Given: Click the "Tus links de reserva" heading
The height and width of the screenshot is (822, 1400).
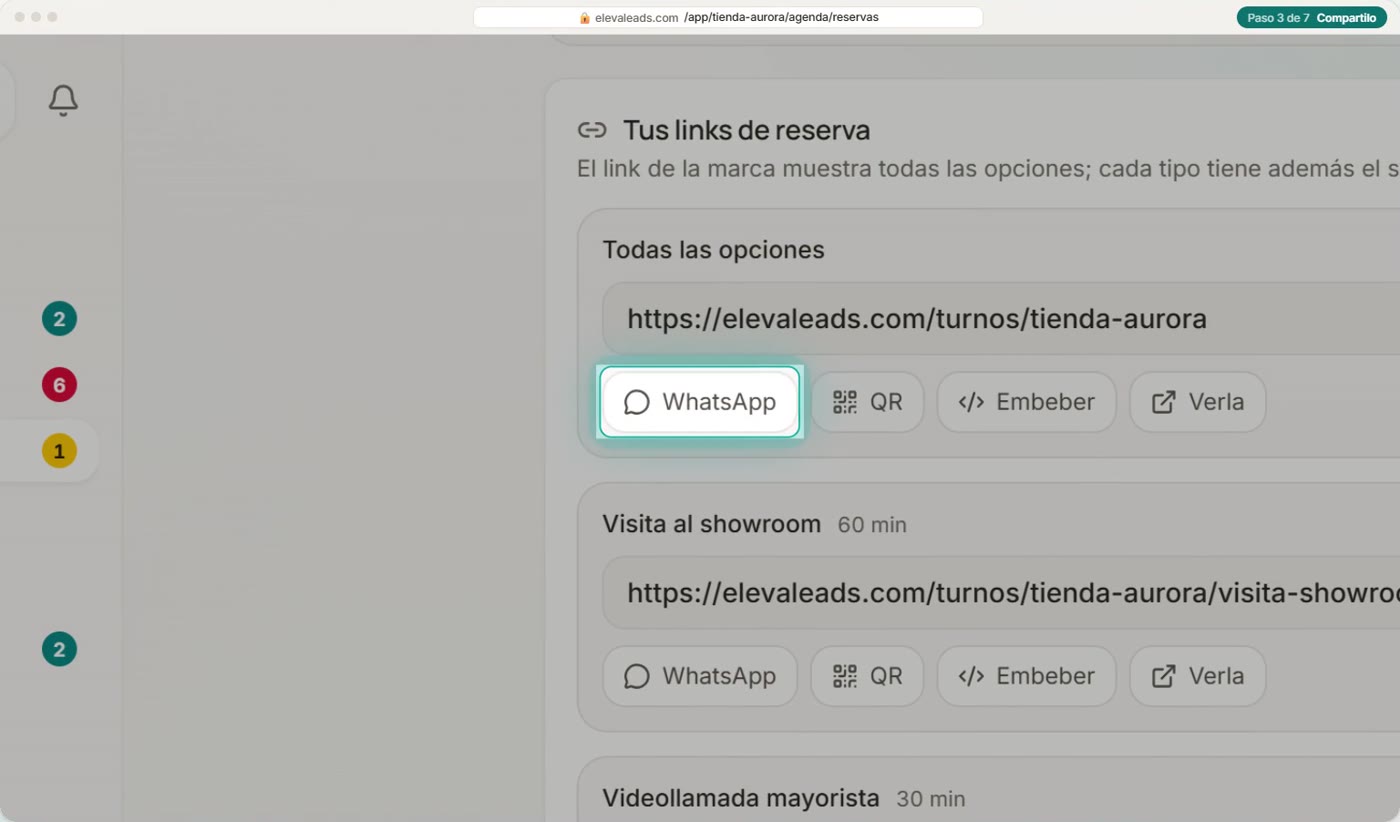Looking at the screenshot, I should pyautogui.click(x=746, y=130).
